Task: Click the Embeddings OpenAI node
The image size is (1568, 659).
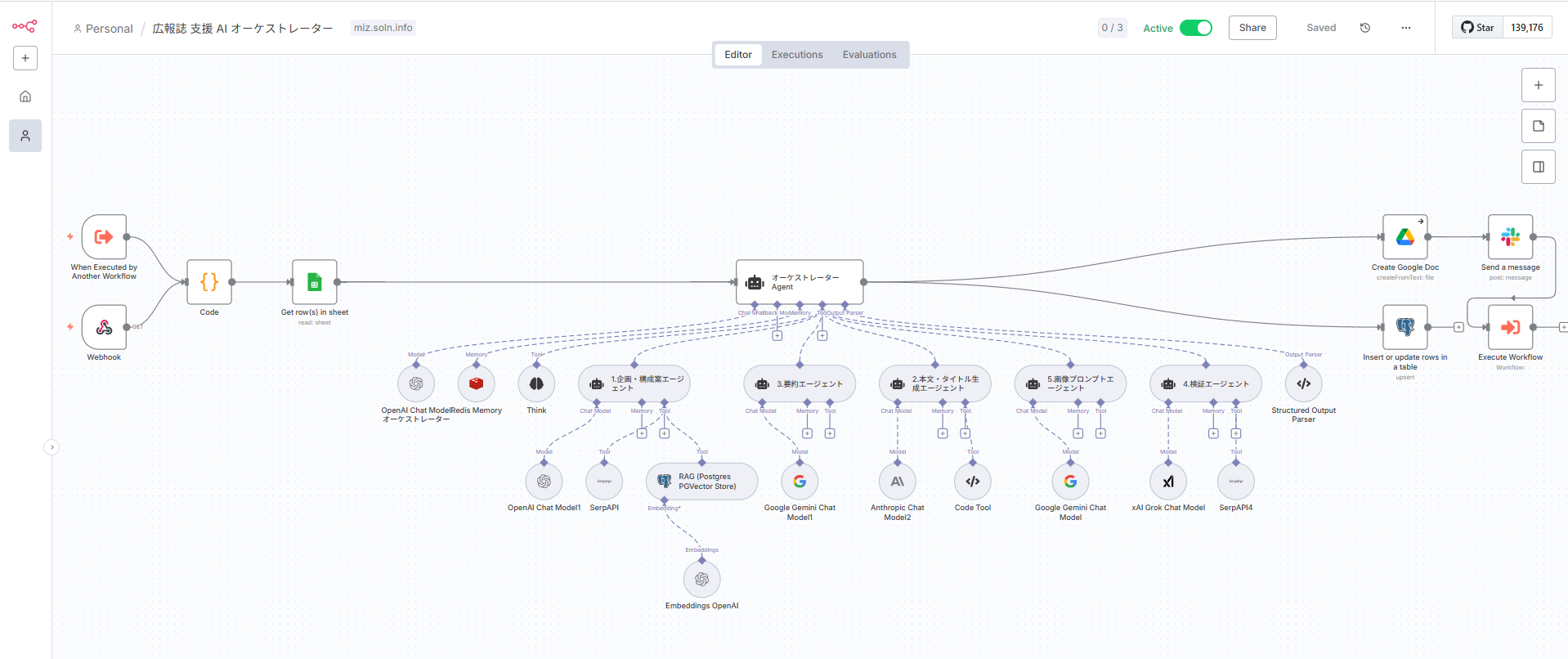Action: click(x=701, y=580)
